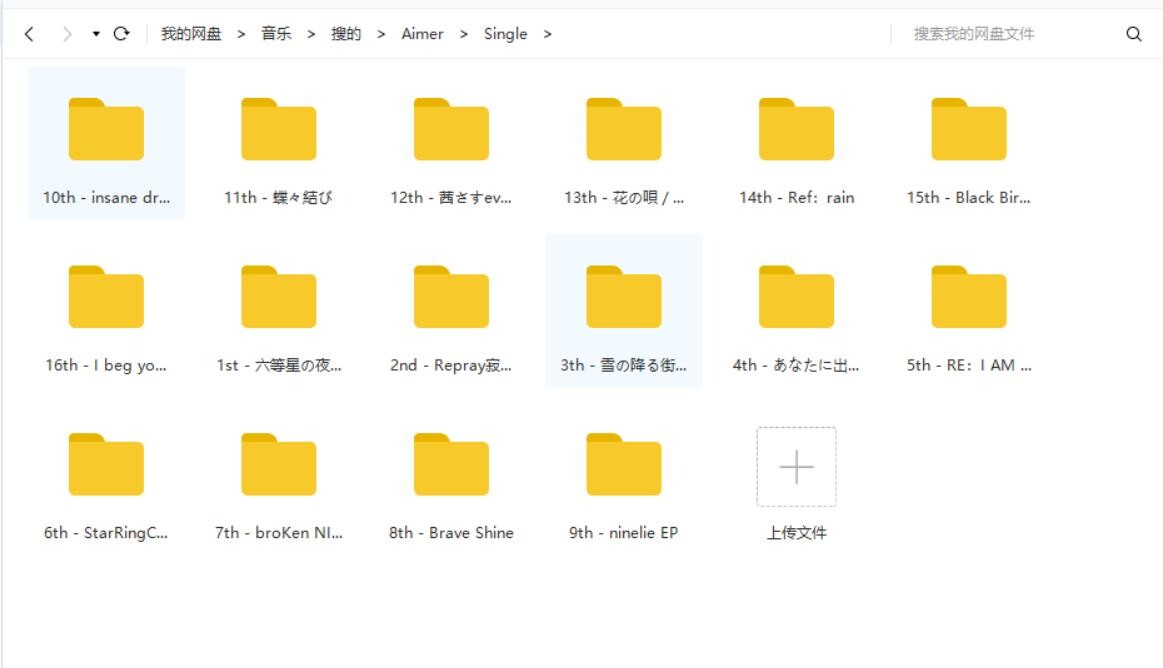Open the '3th - 雪の降る街' folder
Screen dimensions: 1163x668
click(x=623, y=295)
